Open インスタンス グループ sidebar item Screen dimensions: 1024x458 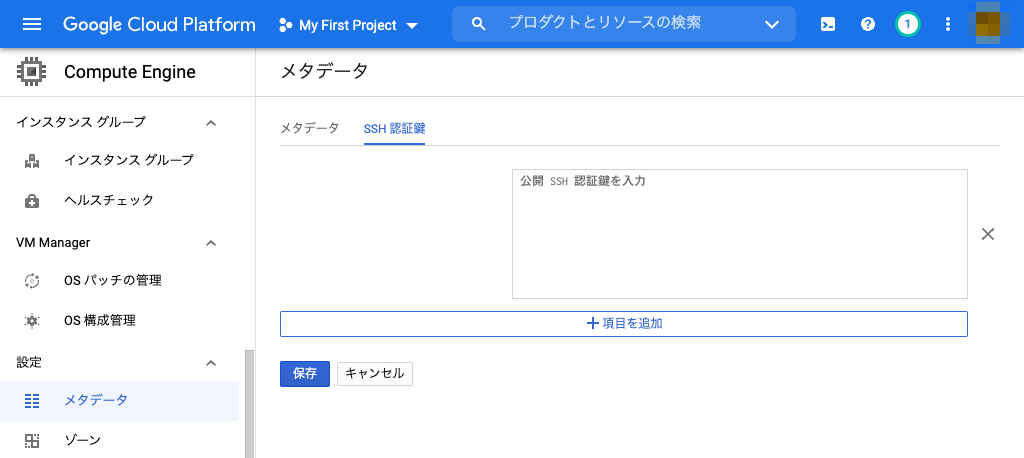click(x=120, y=160)
